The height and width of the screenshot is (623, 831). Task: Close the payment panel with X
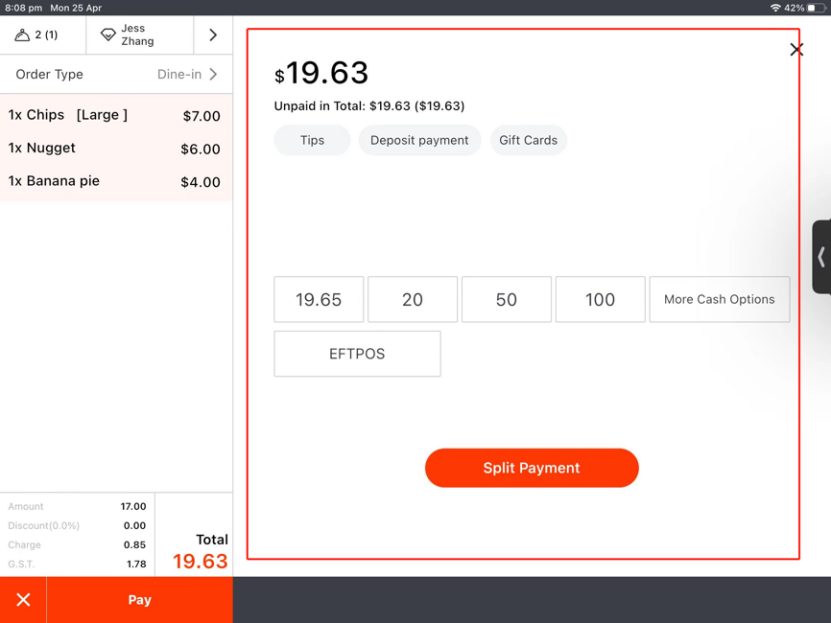click(x=796, y=50)
